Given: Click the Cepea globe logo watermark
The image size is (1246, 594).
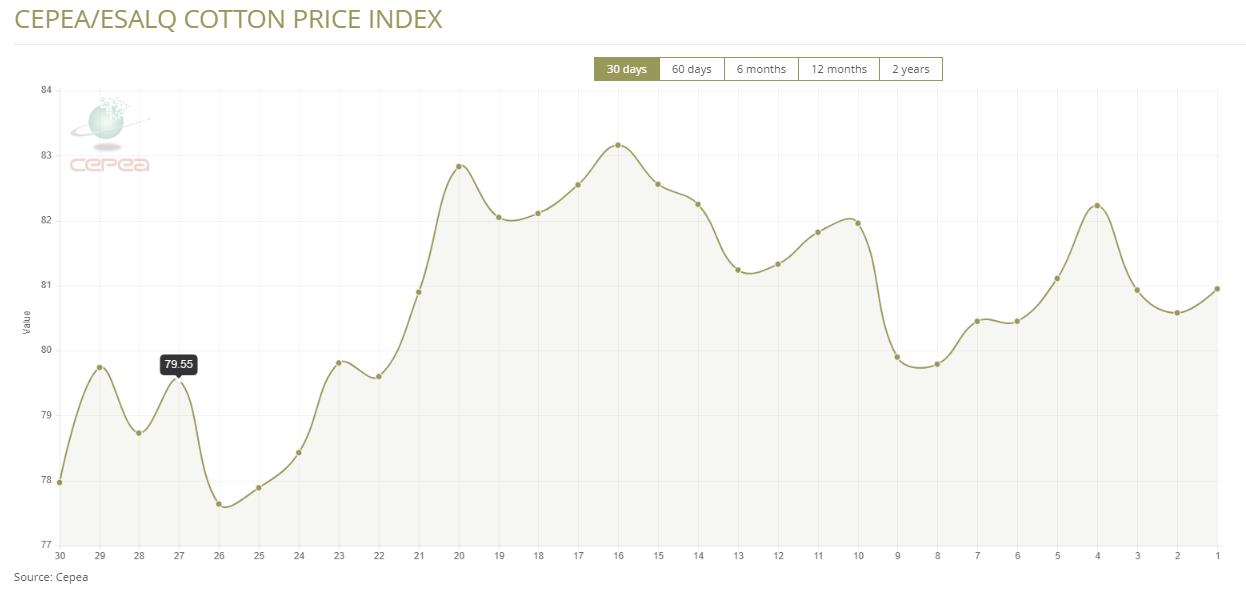Looking at the screenshot, I should [109, 135].
